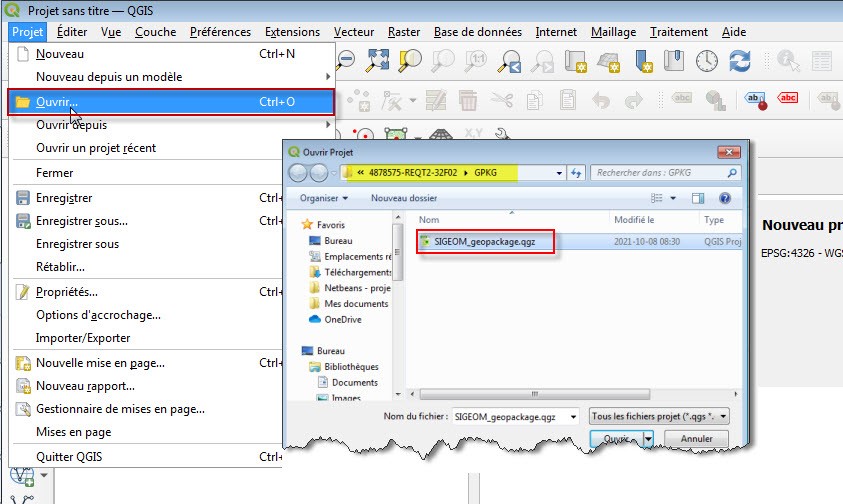The width and height of the screenshot is (843, 504).
Task: Select Bibliothèques in the navigation pane
Action: (x=344, y=367)
